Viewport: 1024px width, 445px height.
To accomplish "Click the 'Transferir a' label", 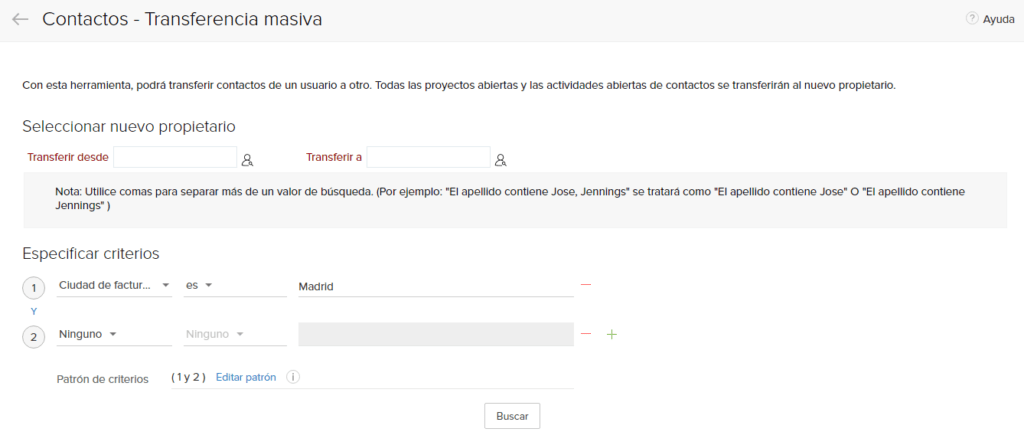I will 334,157.
